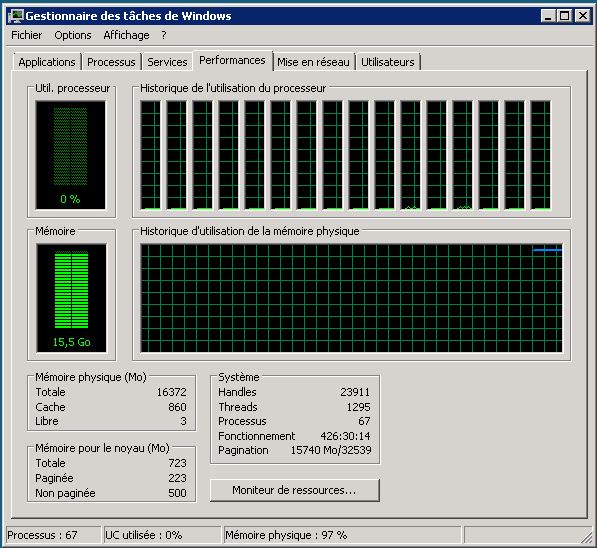Click Historique de l'utilisation du processeur label
The width and height of the screenshot is (597, 548).
click(x=233, y=88)
